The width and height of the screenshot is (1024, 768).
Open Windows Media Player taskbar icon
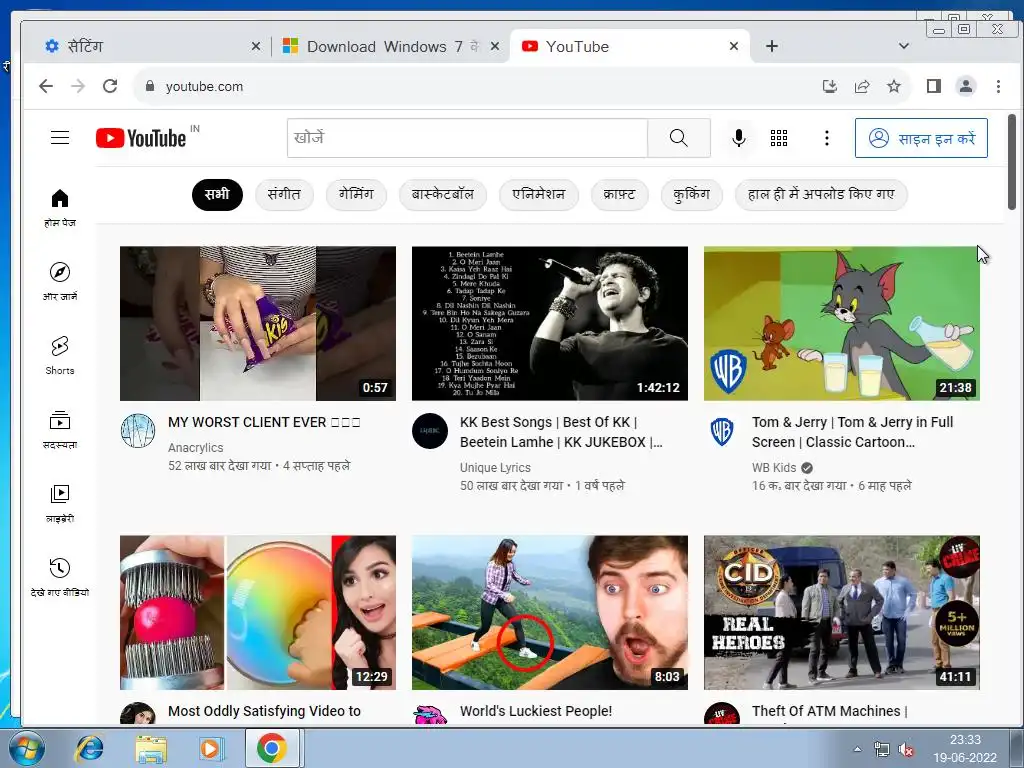tap(211, 748)
